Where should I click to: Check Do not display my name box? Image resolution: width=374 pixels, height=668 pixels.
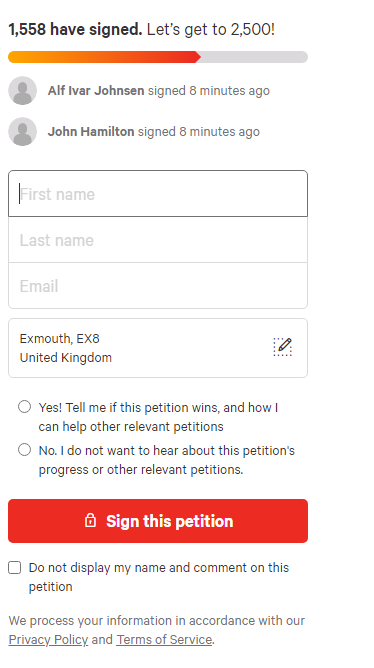pyautogui.click(x=14, y=567)
